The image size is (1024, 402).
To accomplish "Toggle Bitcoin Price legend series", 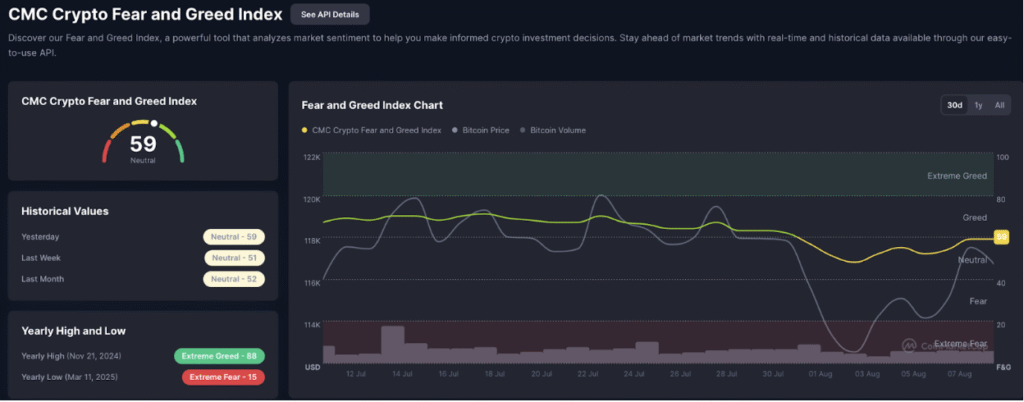I will [x=480, y=130].
